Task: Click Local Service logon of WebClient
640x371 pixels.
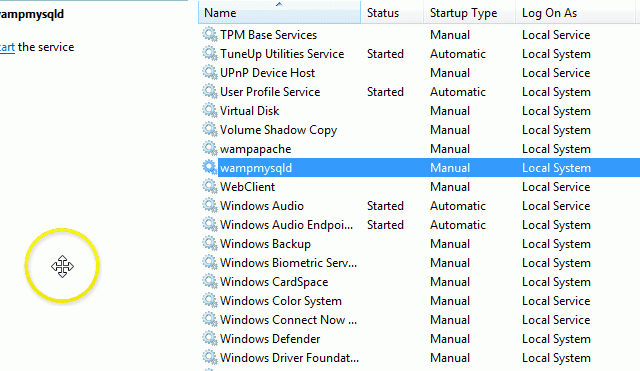Action: pyautogui.click(x=556, y=187)
